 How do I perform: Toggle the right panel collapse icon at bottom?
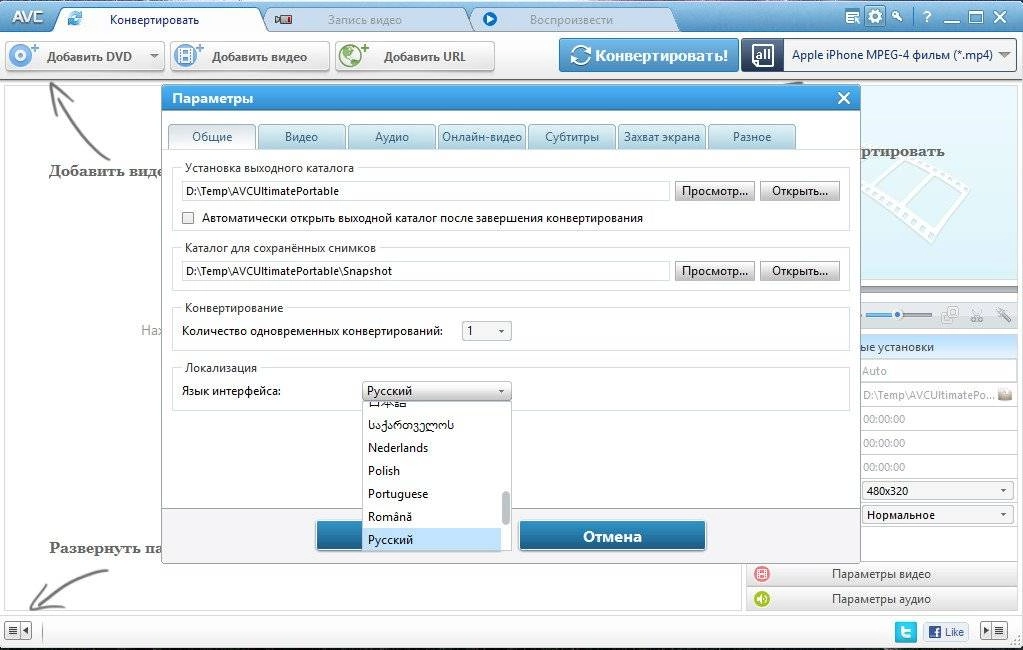click(x=994, y=630)
